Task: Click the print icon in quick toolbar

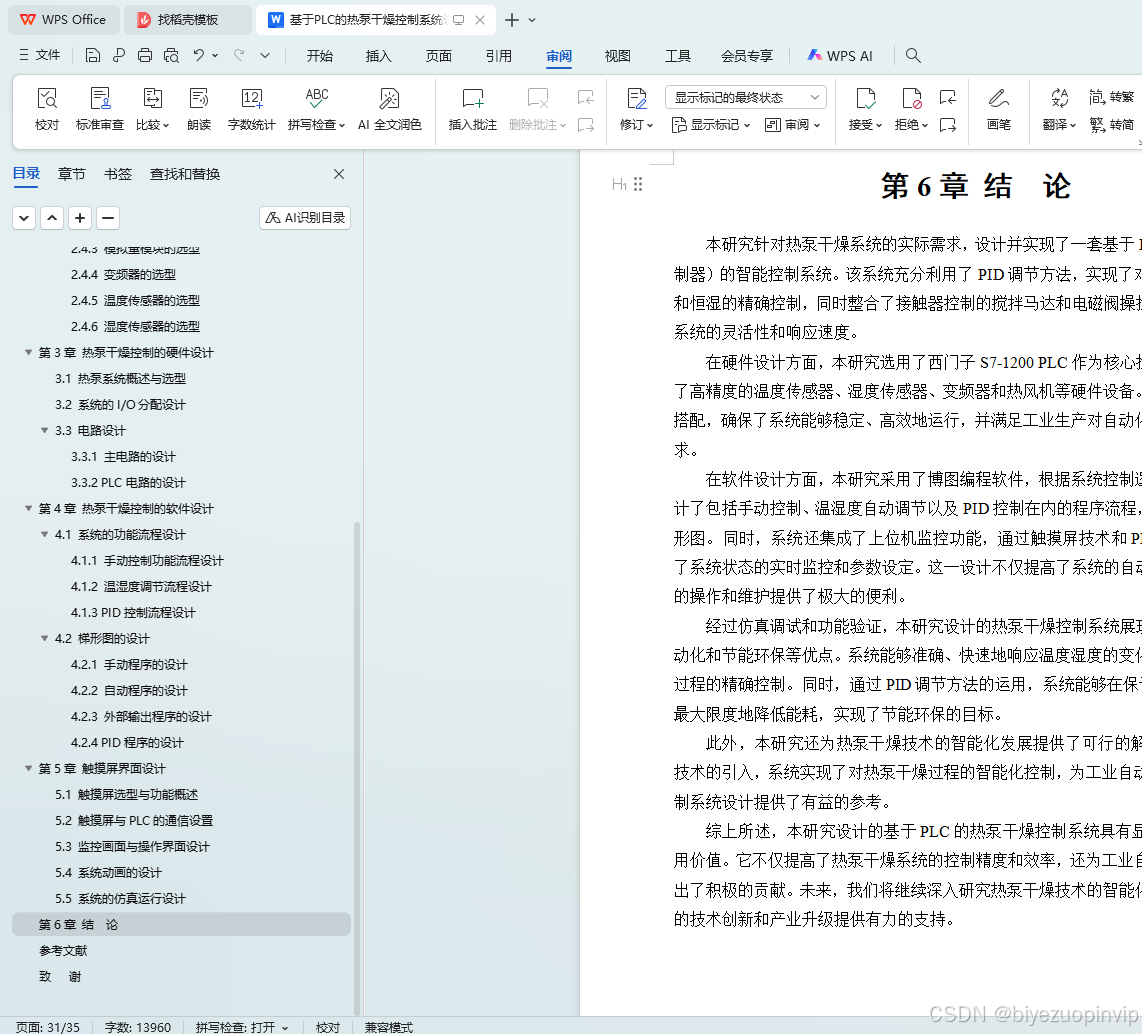Action: pos(145,55)
